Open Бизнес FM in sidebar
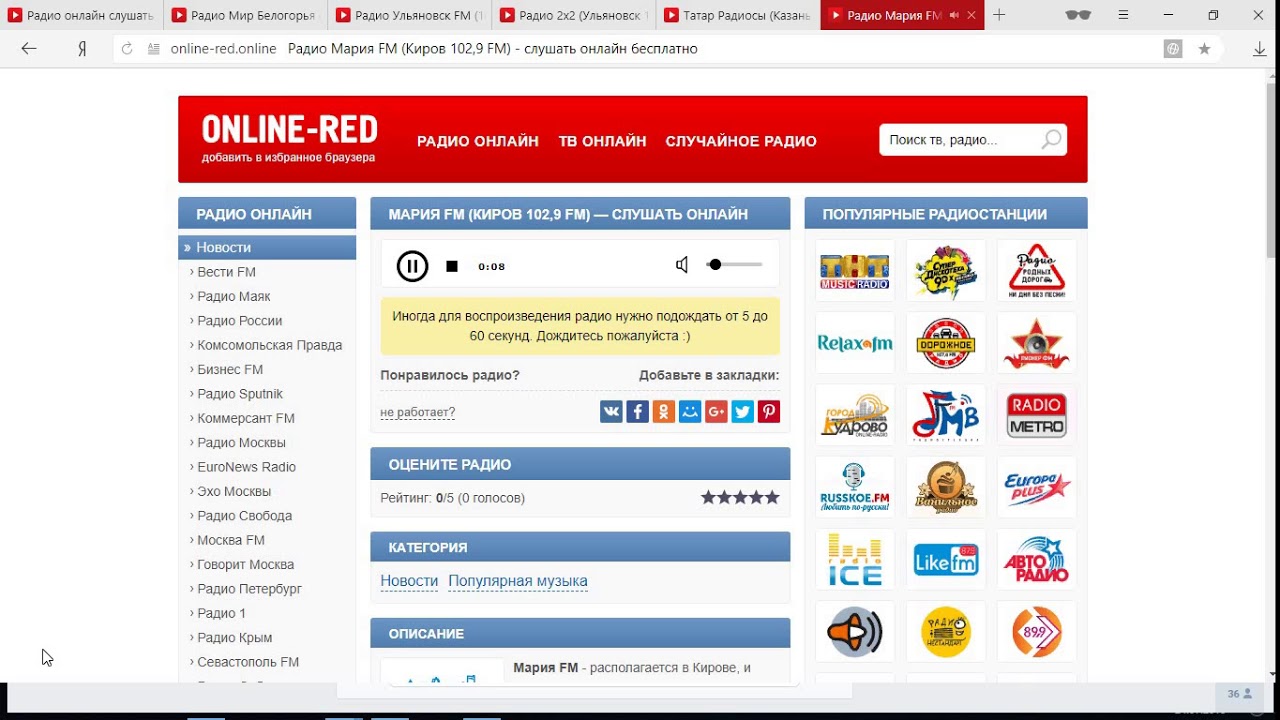This screenshot has height=720, width=1280. [x=230, y=369]
